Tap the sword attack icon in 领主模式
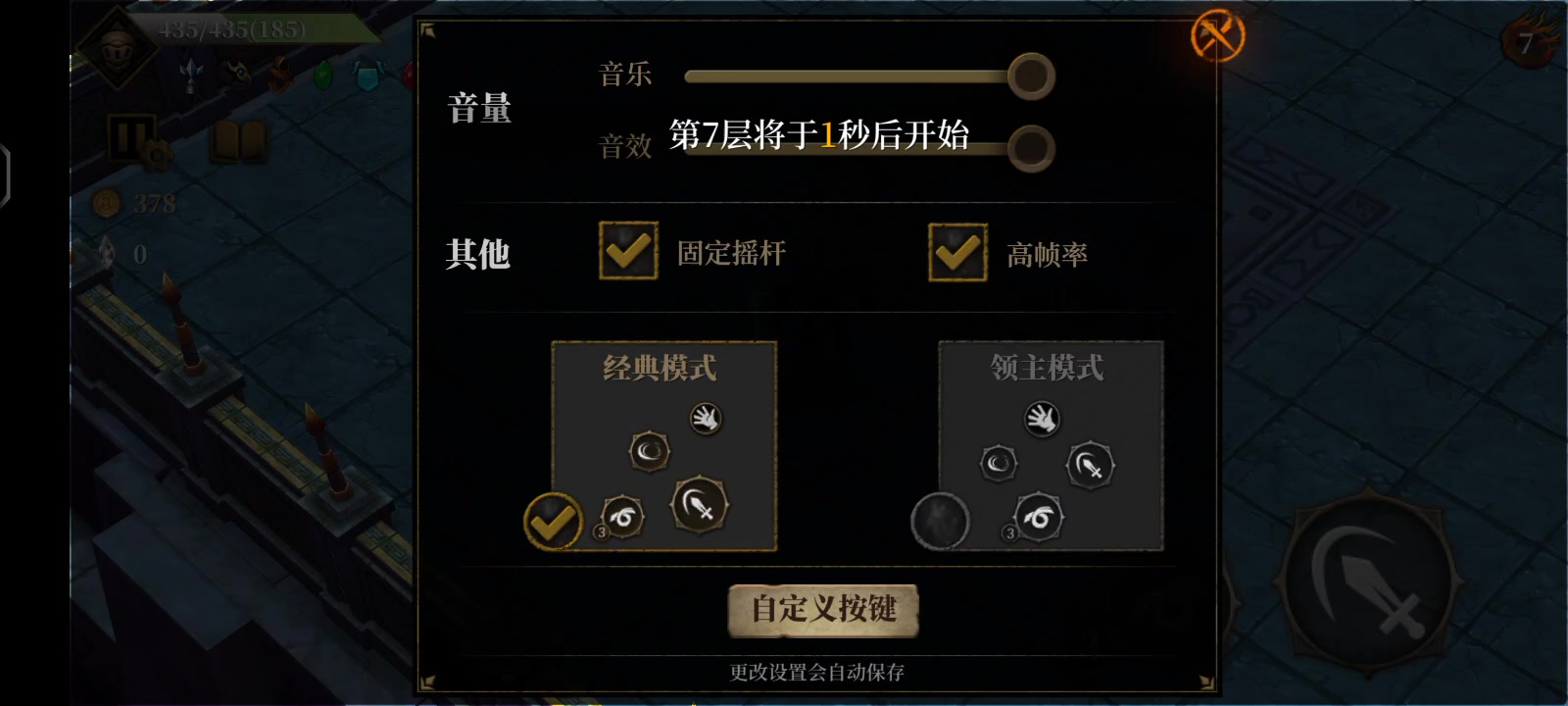This screenshot has width=1568, height=706. [1090, 466]
